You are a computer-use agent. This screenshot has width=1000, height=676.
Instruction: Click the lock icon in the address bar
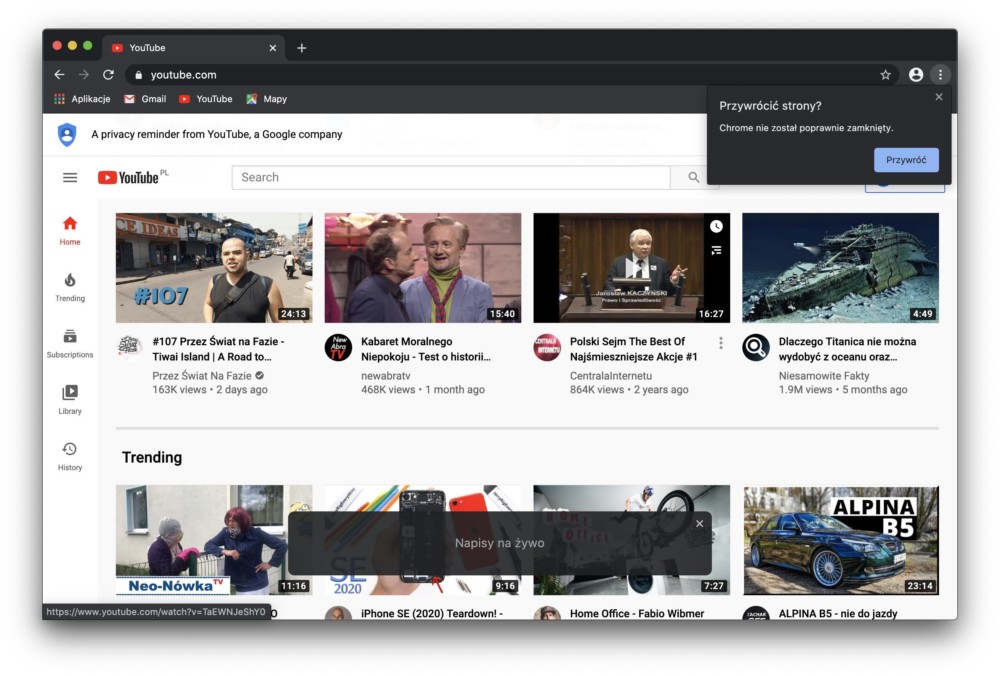click(x=138, y=75)
